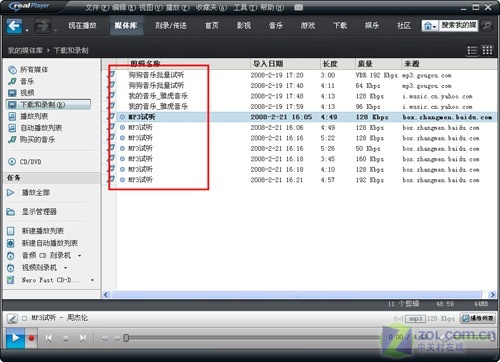Open the 文件(F) menu

tap(97, 7)
